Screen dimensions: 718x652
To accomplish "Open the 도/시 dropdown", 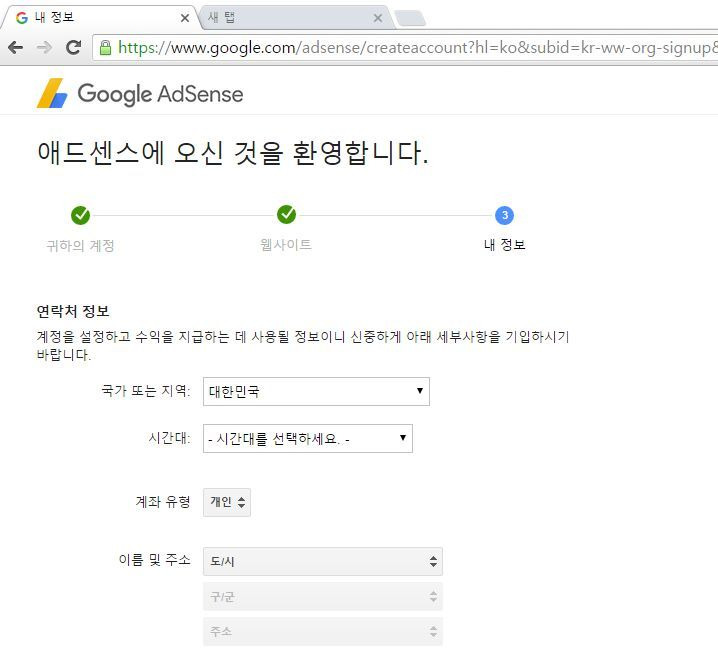I will point(323,561).
